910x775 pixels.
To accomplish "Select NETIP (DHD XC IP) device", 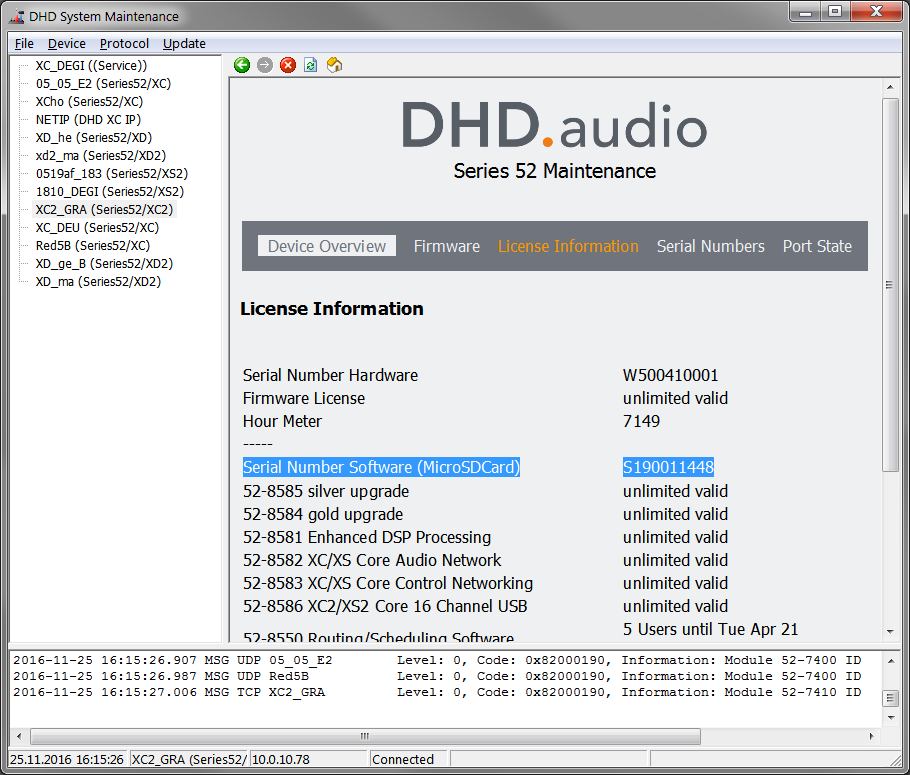I will (x=88, y=120).
